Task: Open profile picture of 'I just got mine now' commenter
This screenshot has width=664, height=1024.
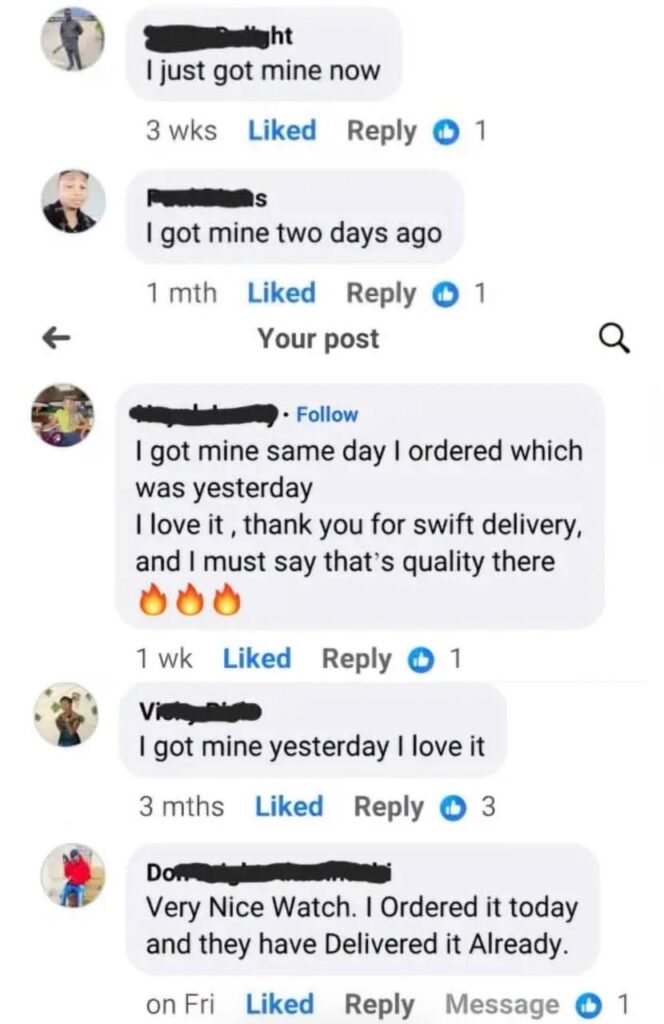Action: tap(72, 40)
